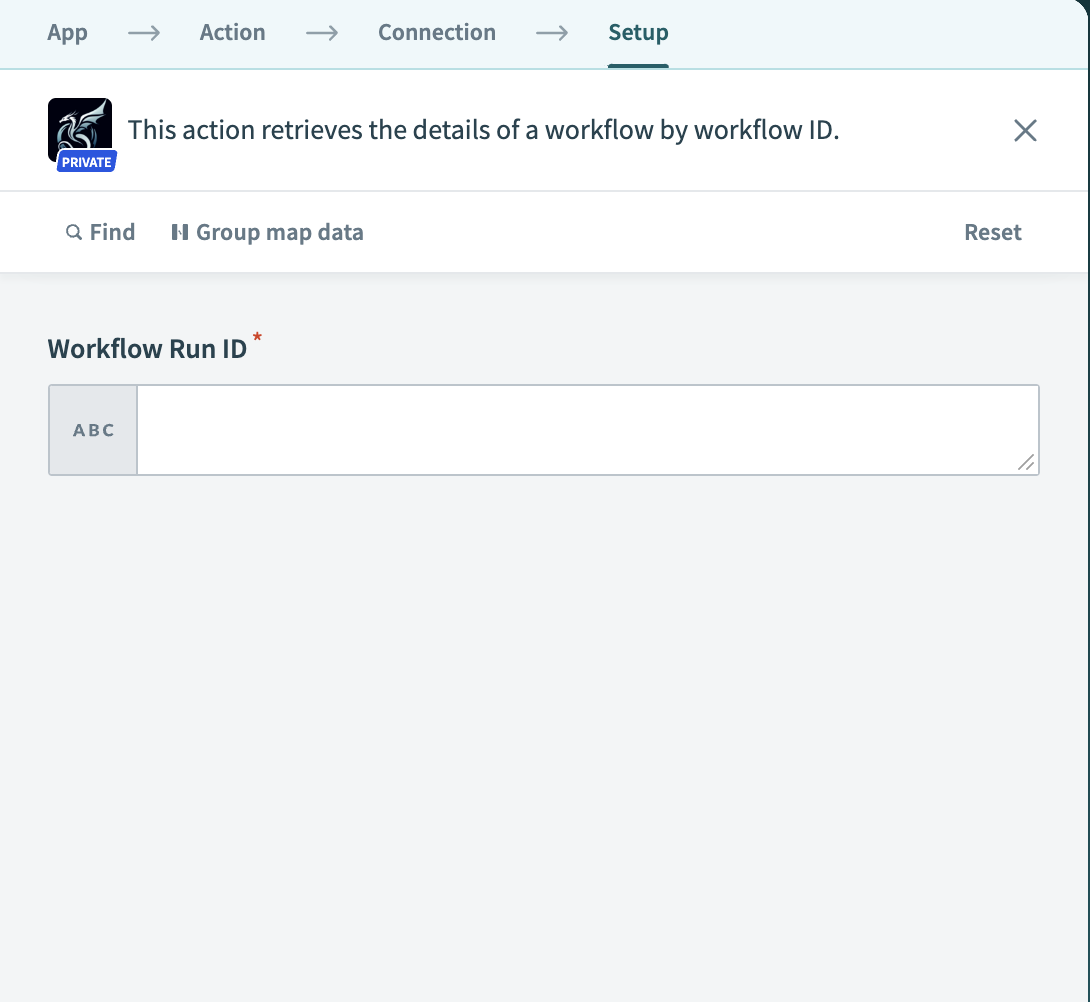Click the magnifying glass Find icon

(x=73, y=233)
